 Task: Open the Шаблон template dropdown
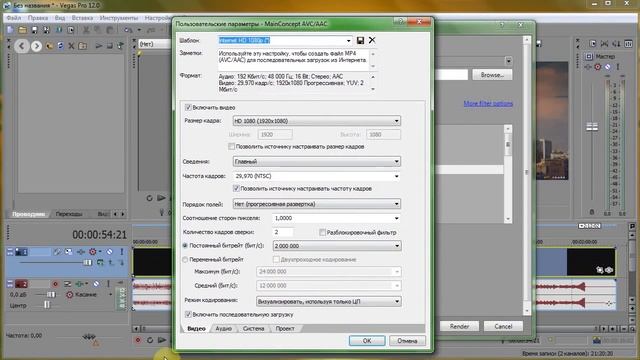pos(348,40)
